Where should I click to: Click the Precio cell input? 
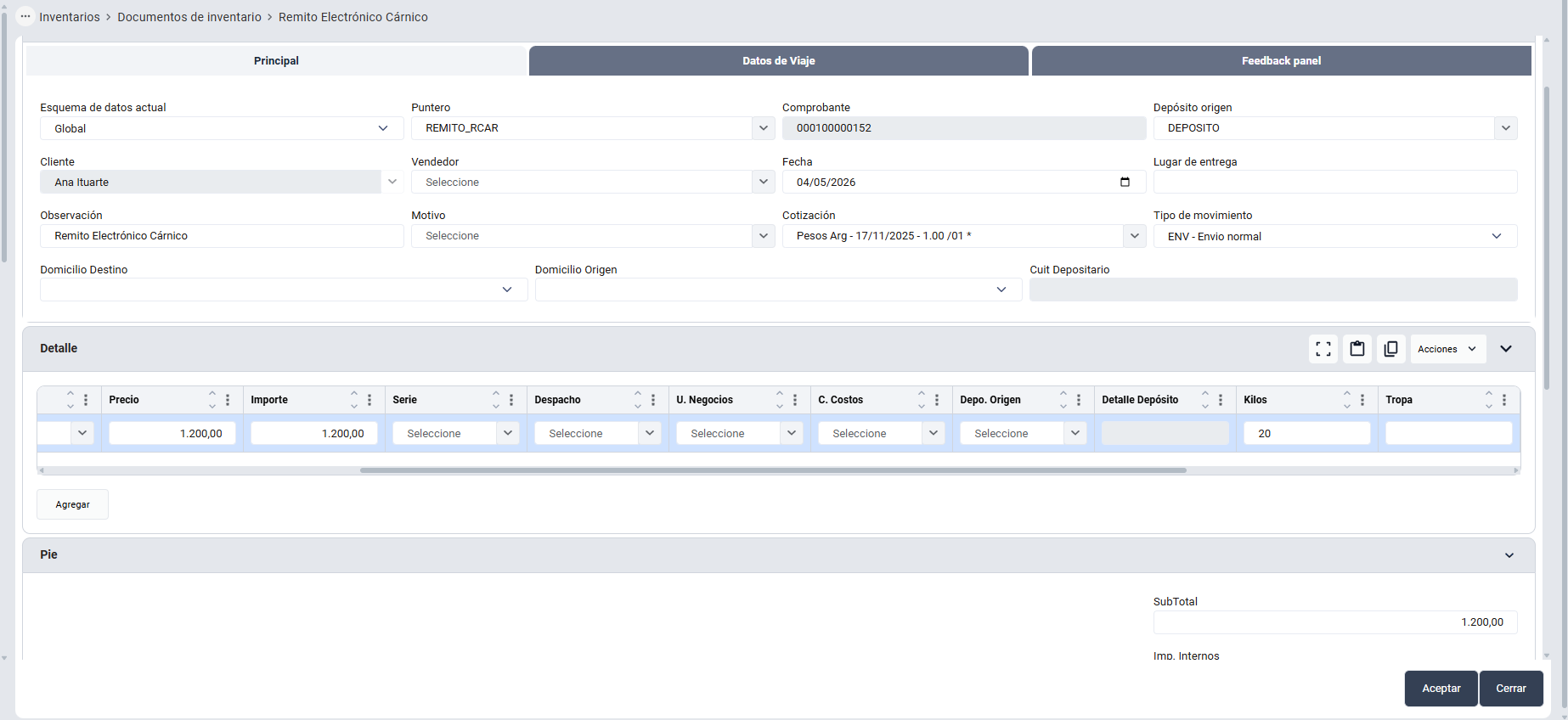click(172, 433)
